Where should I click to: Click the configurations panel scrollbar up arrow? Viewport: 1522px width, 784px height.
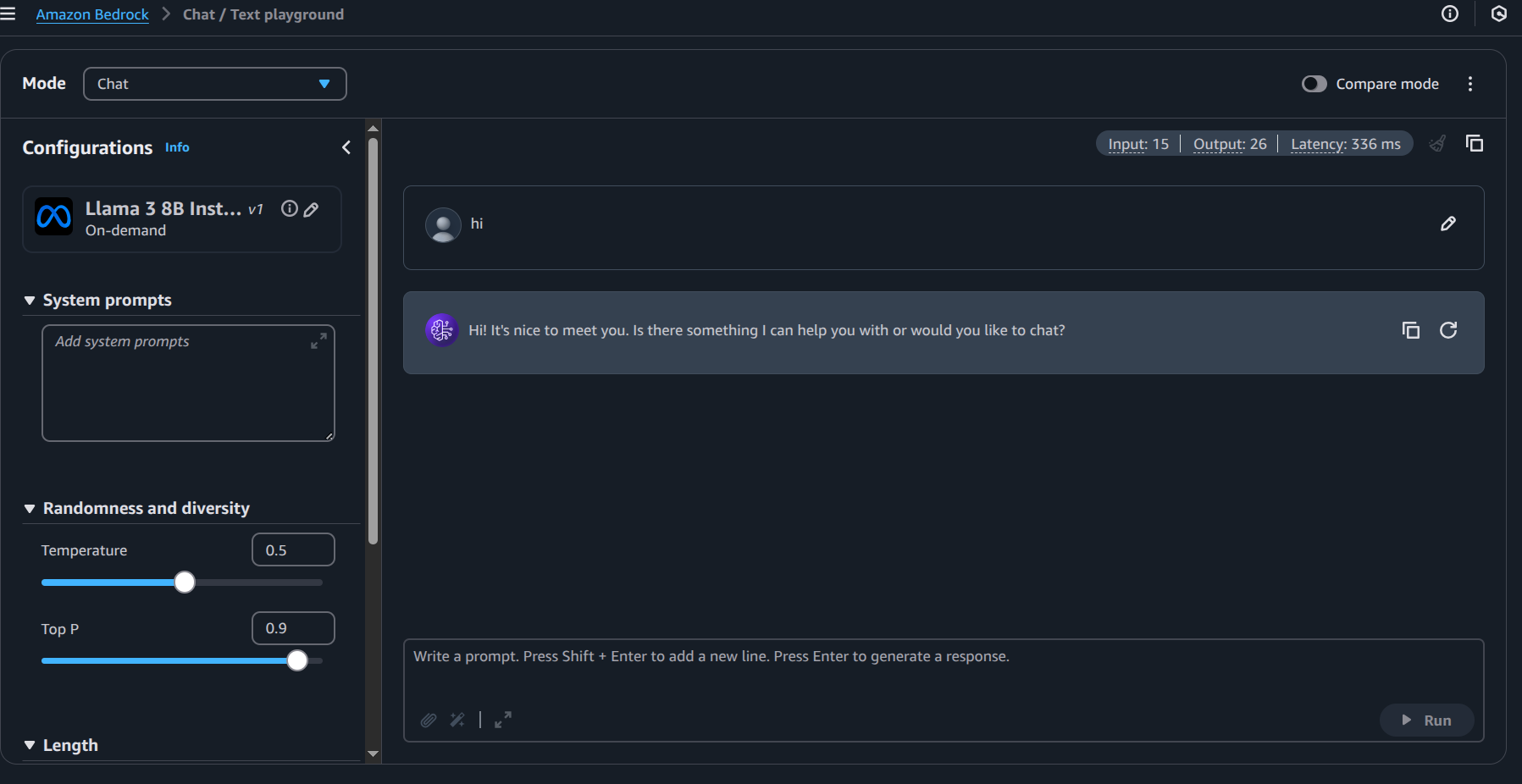(x=373, y=128)
